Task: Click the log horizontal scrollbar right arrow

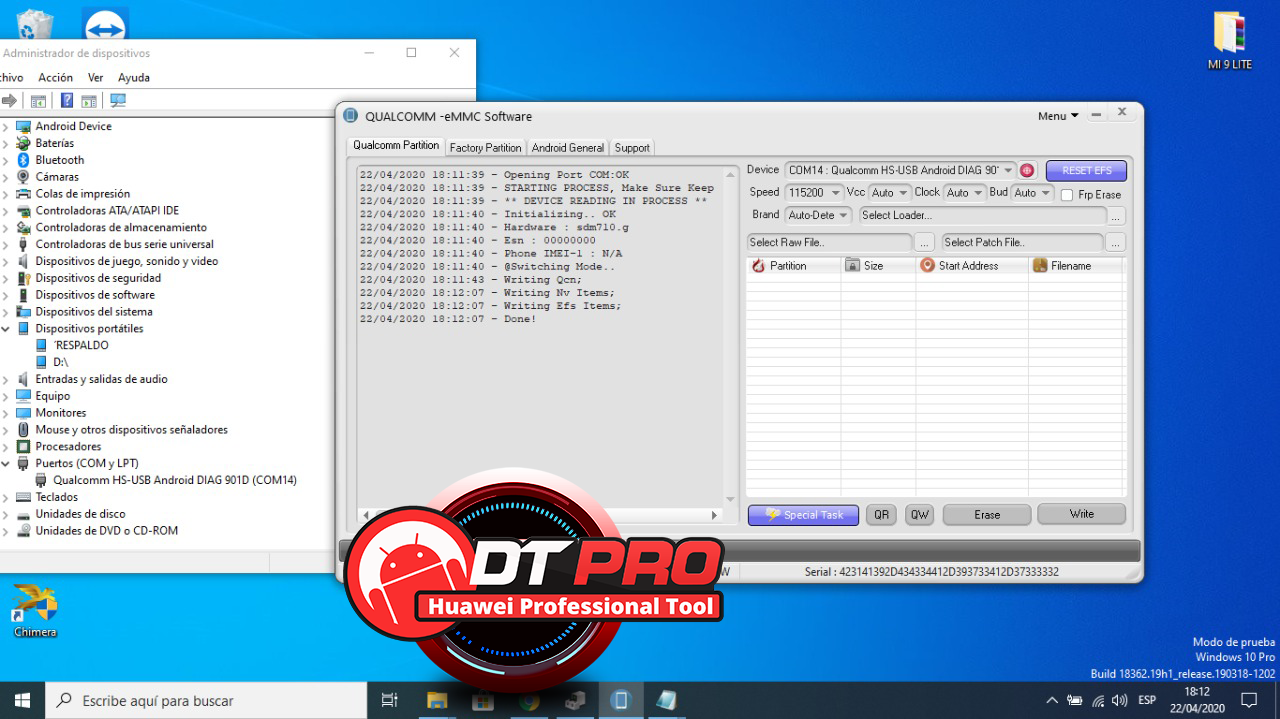Action: 714,515
